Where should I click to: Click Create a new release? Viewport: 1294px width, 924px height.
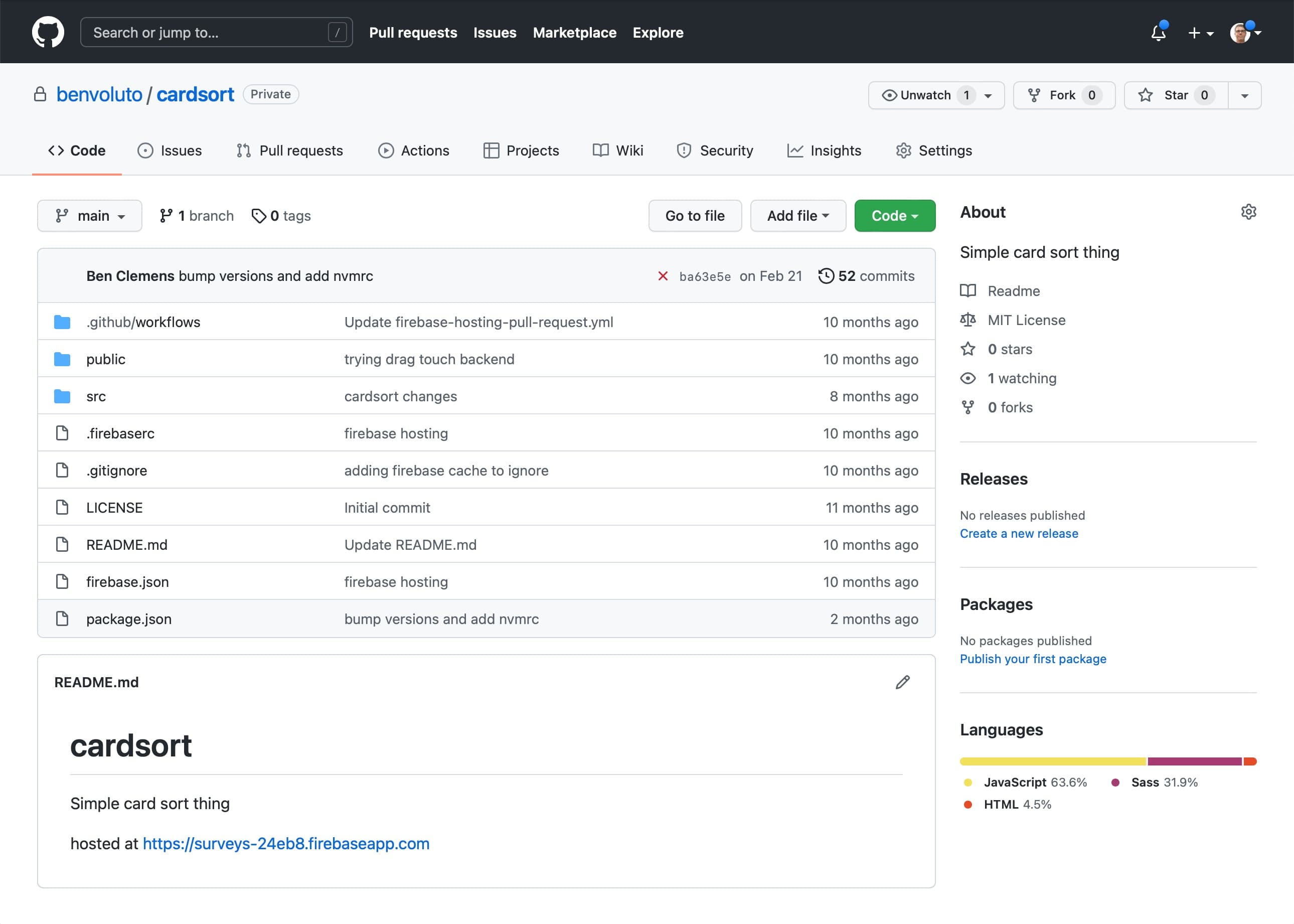coord(1019,533)
